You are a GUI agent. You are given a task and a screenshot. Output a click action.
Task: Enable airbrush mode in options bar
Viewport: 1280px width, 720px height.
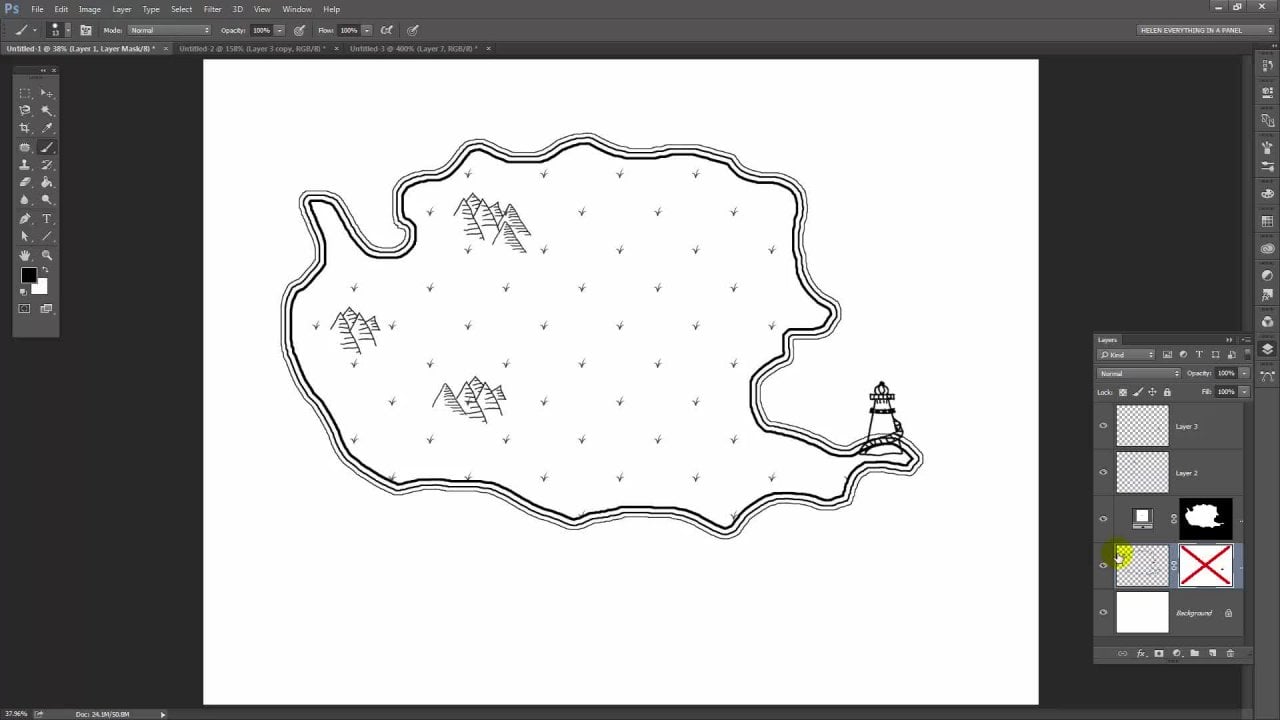pos(387,30)
